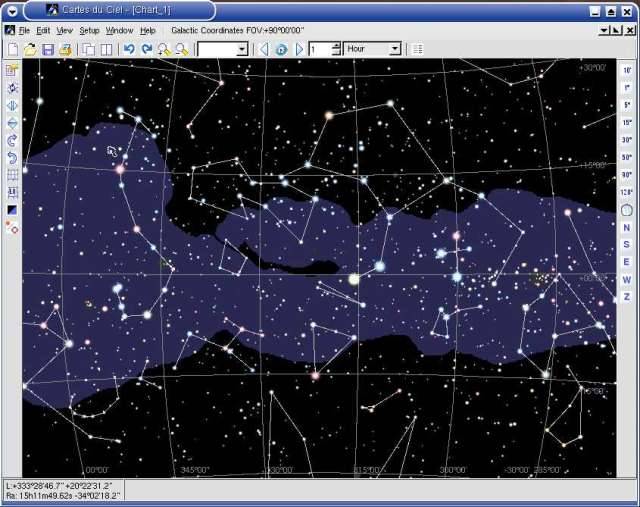This screenshot has width=640, height=507.
Task: Set field of view to 120 degrees
Action: pos(627,192)
